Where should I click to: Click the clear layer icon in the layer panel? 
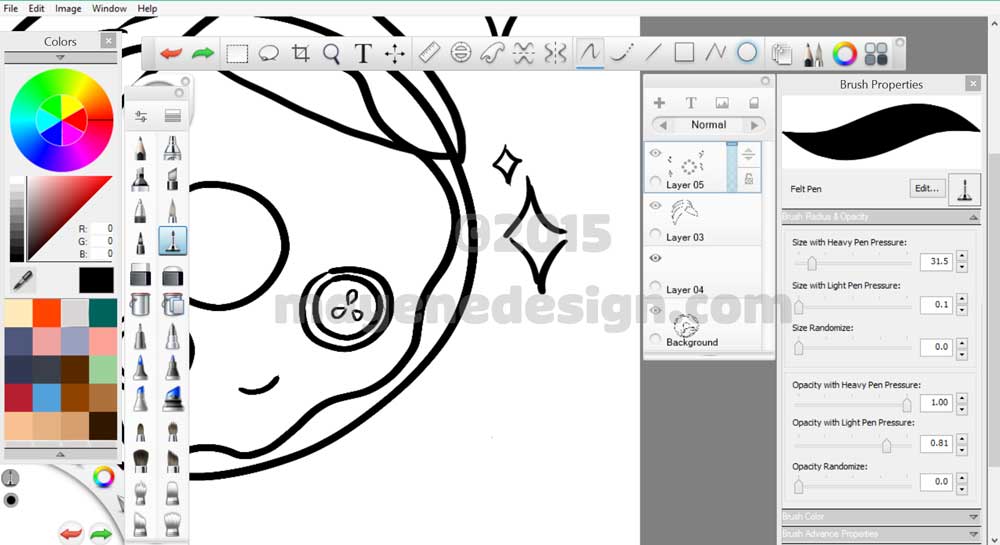(x=754, y=103)
